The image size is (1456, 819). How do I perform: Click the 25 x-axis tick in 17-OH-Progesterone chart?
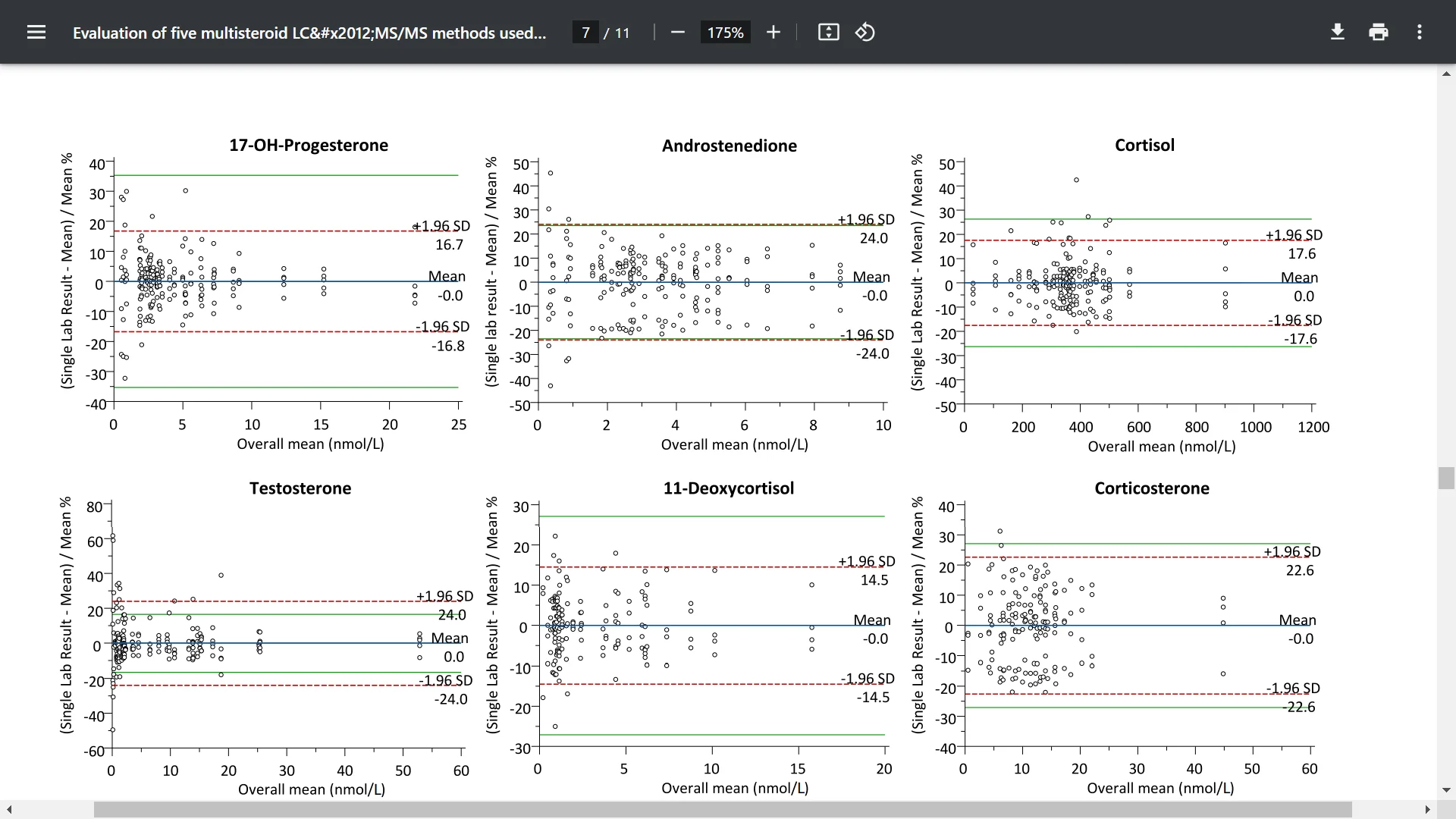click(459, 425)
